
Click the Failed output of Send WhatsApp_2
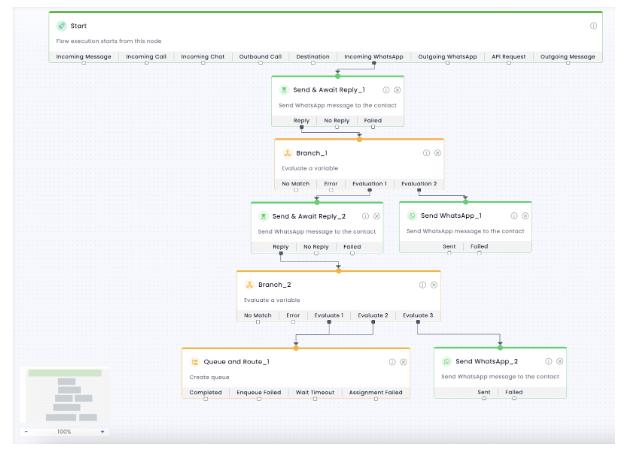click(514, 393)
